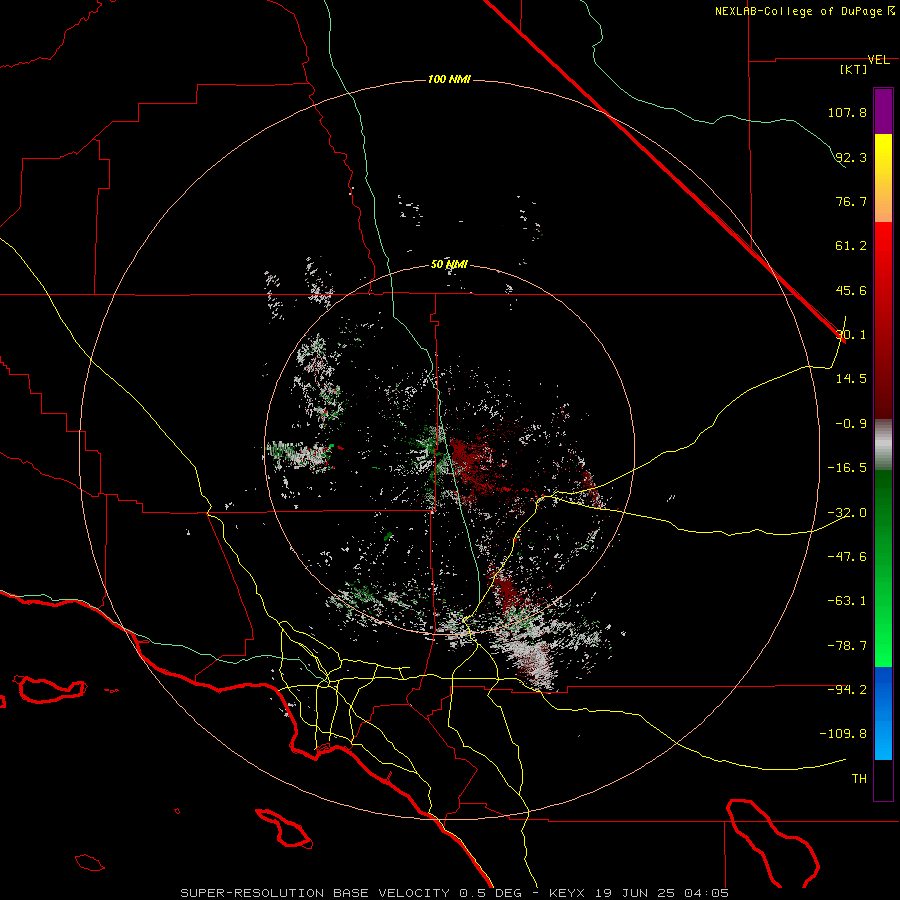Select the -0.9 scale value
This screenshot has width=900, height=900.
click(x=851, y=424)
